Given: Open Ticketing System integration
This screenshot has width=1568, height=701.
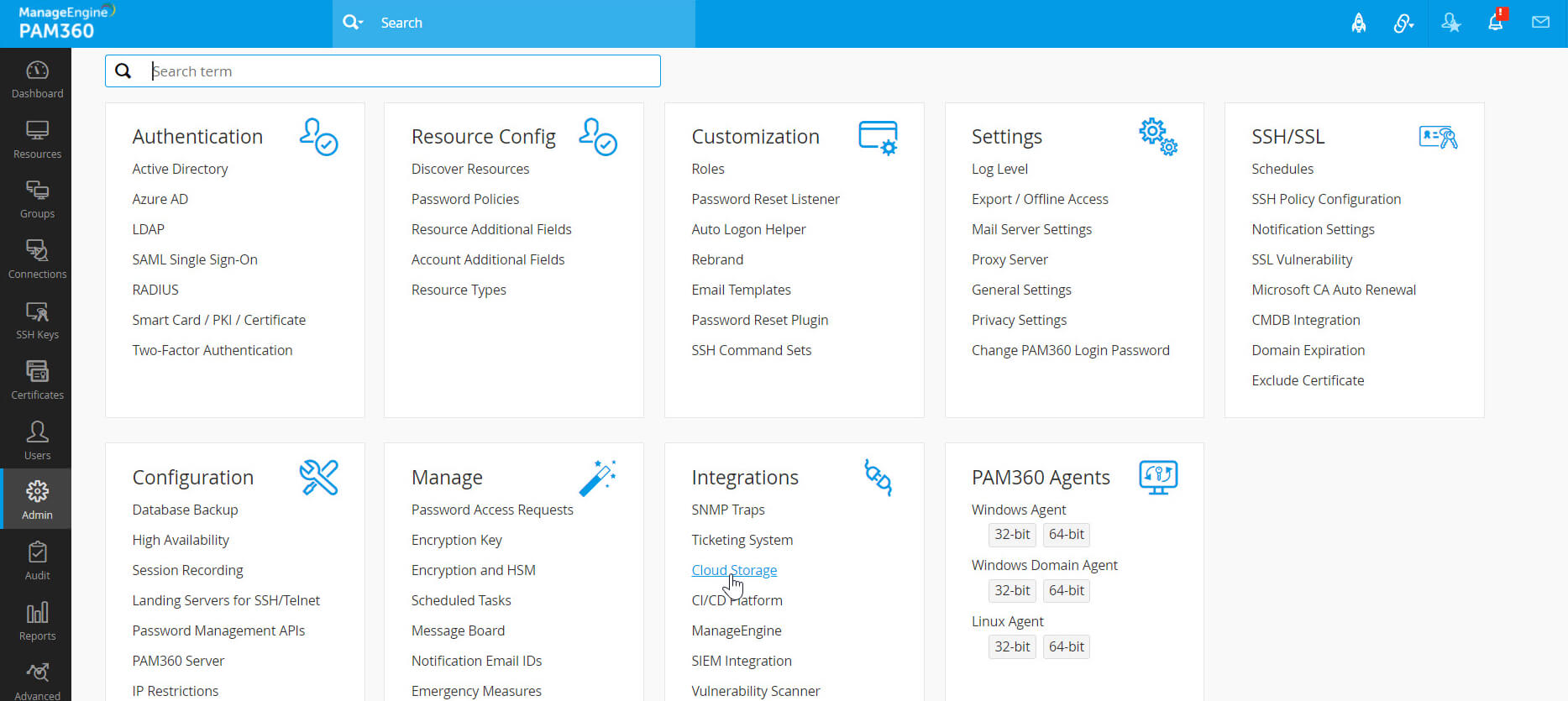Looking at the screenshot, I should (x=742, y=540).
